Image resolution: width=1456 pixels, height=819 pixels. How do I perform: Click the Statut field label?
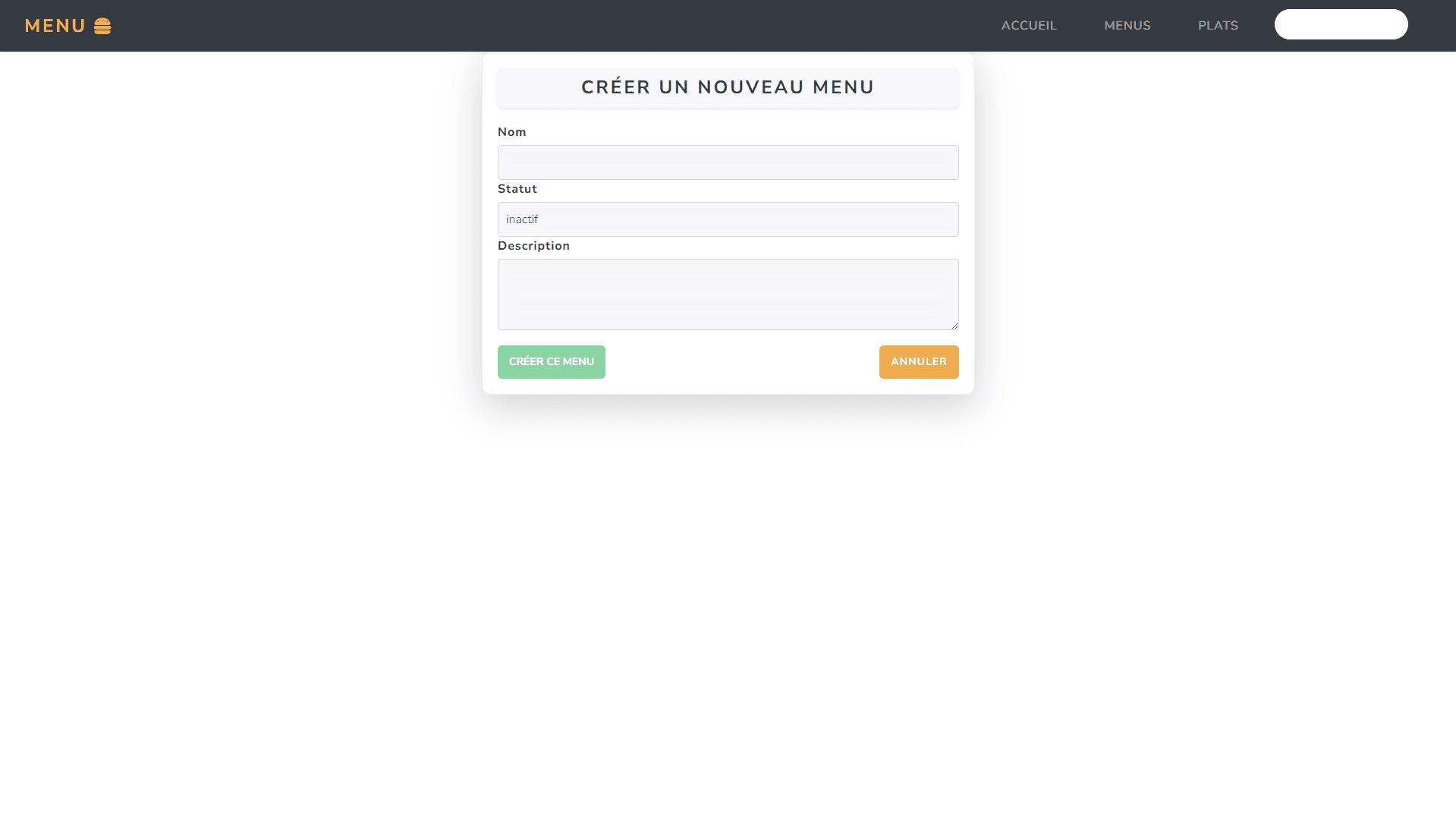click(x=517, y=188)
